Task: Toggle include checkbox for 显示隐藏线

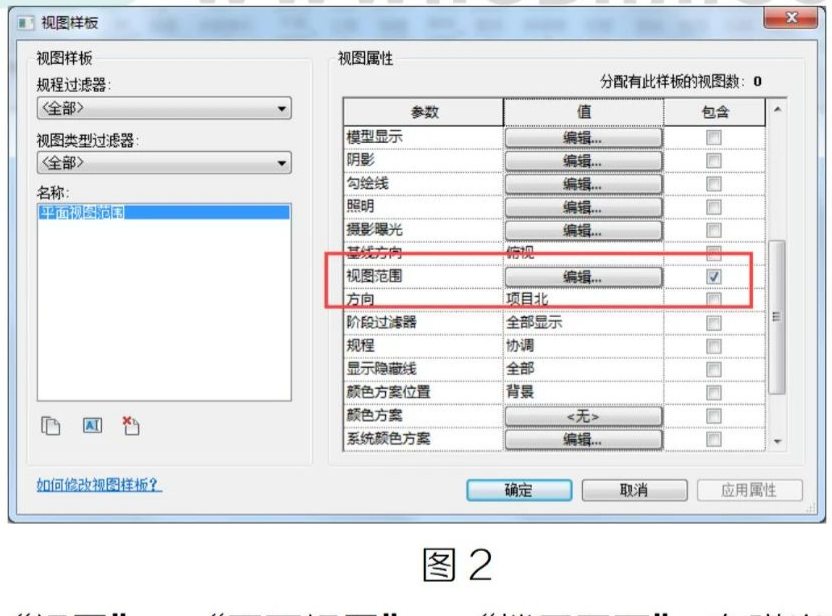Action: (x=714, y=369)
